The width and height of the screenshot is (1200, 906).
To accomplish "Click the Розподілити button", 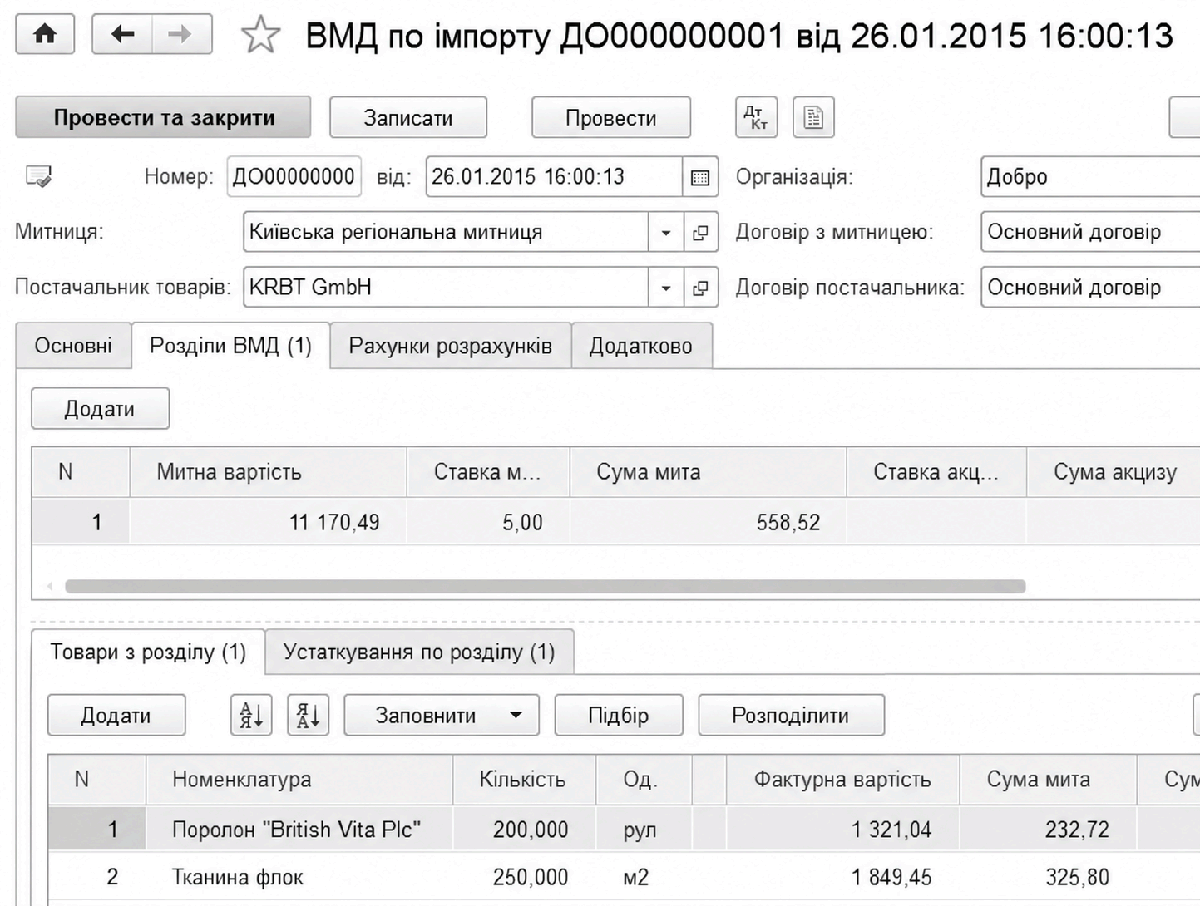I will coord(790,715).
